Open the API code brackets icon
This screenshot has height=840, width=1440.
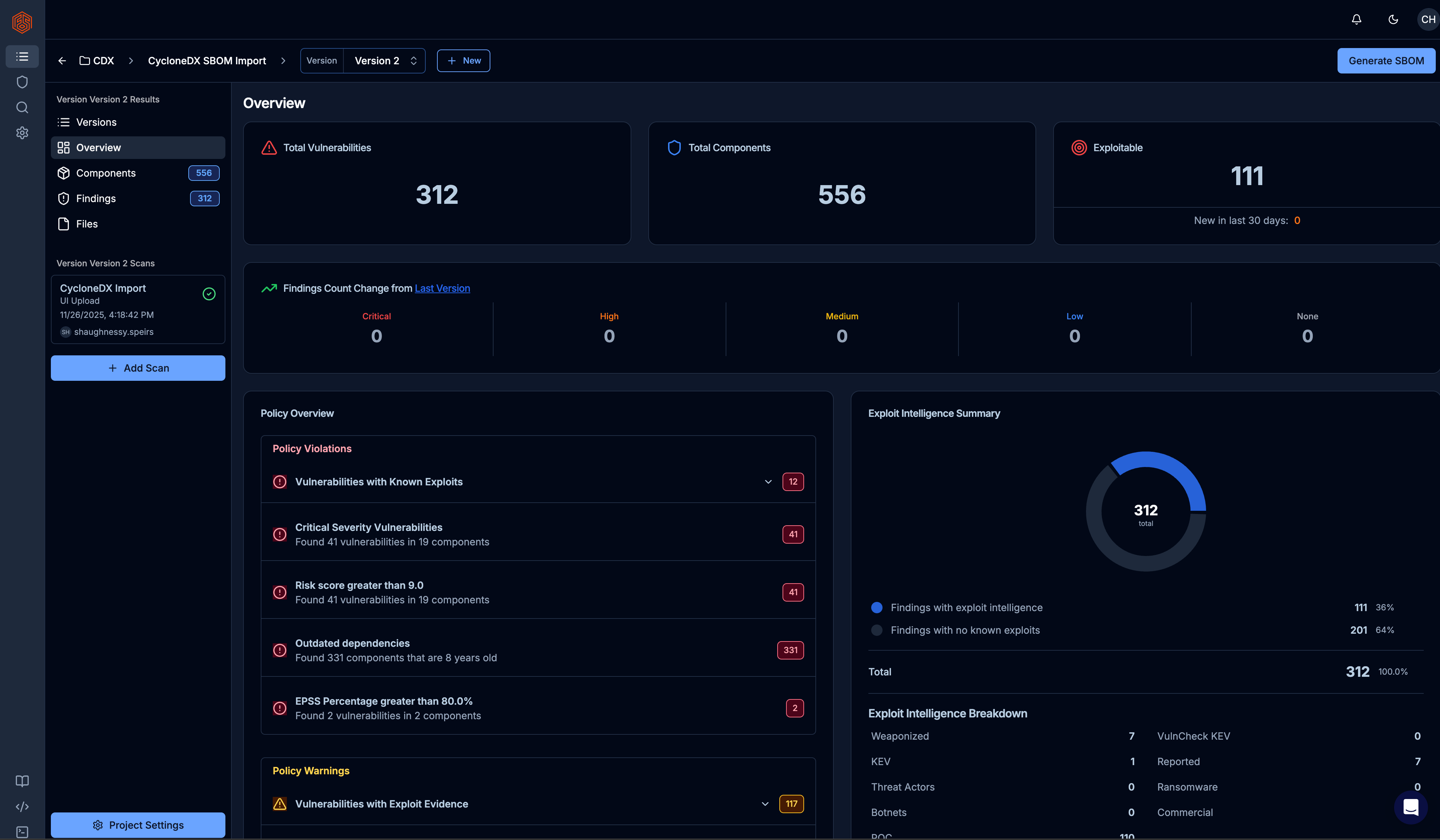pyautogui.click(x=22, y=806)
